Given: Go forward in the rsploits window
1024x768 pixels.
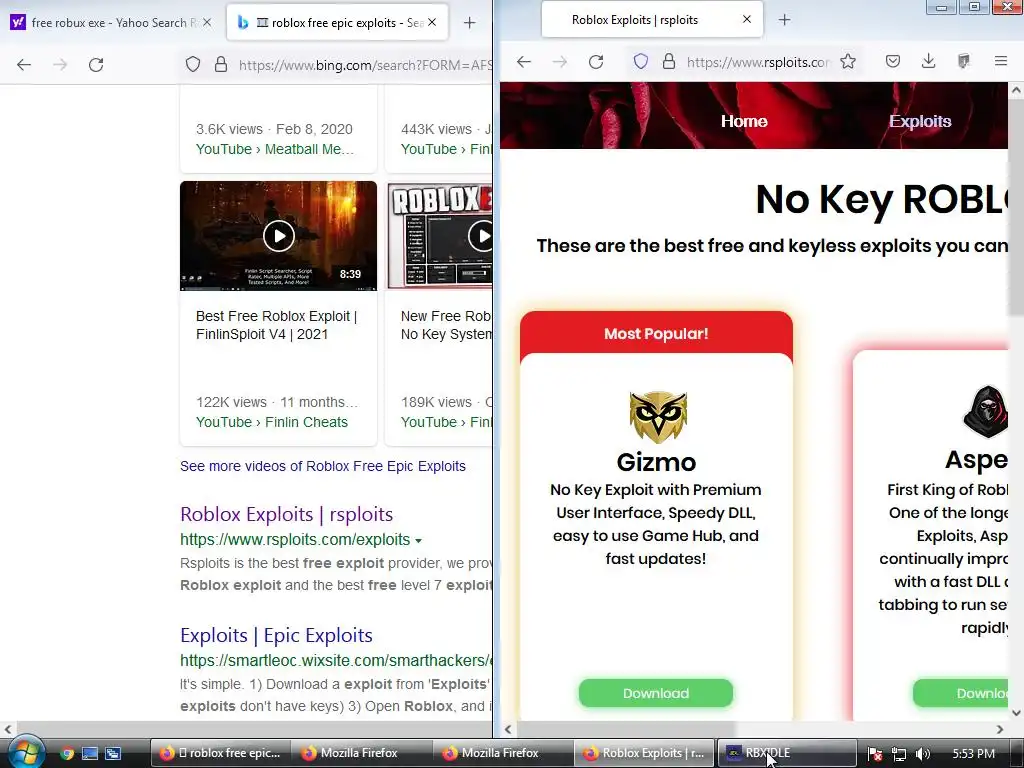Looking at the screenshot, I should click(x=560, y=62).
